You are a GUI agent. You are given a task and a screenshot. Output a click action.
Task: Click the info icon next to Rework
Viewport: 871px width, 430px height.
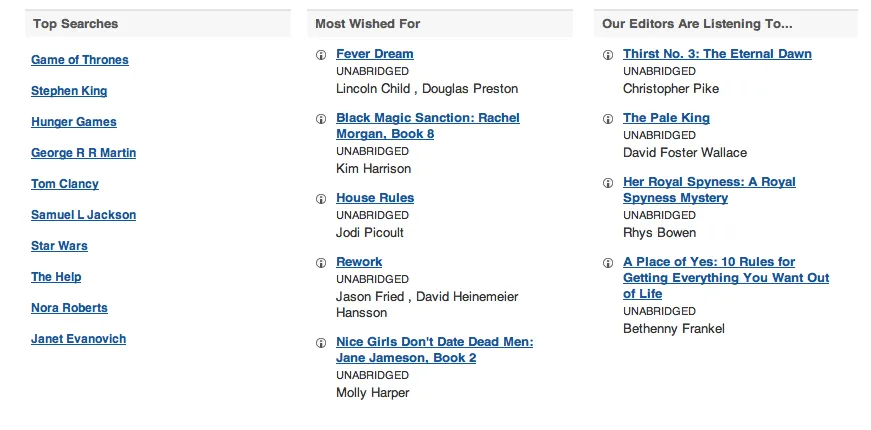pyautogui.click(x=321, y=263)
